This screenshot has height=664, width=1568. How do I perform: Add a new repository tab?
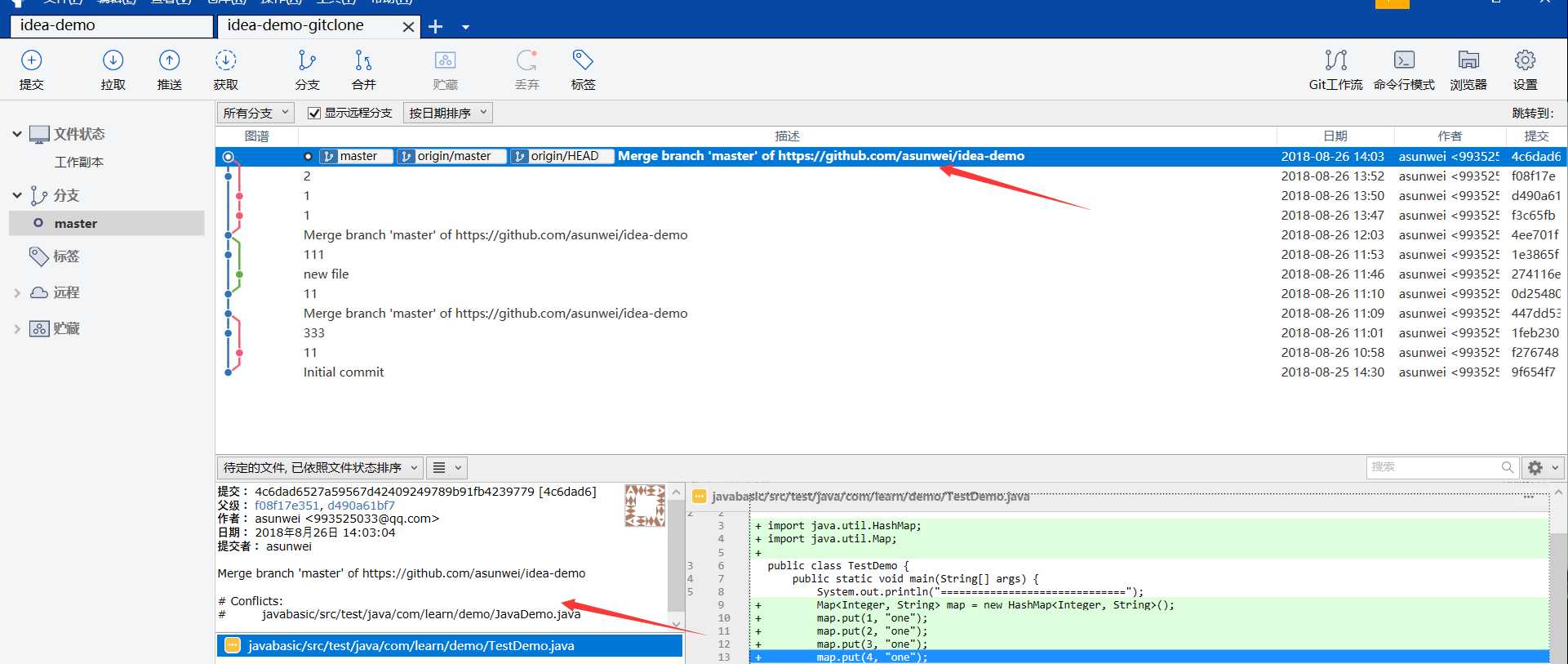436,27
